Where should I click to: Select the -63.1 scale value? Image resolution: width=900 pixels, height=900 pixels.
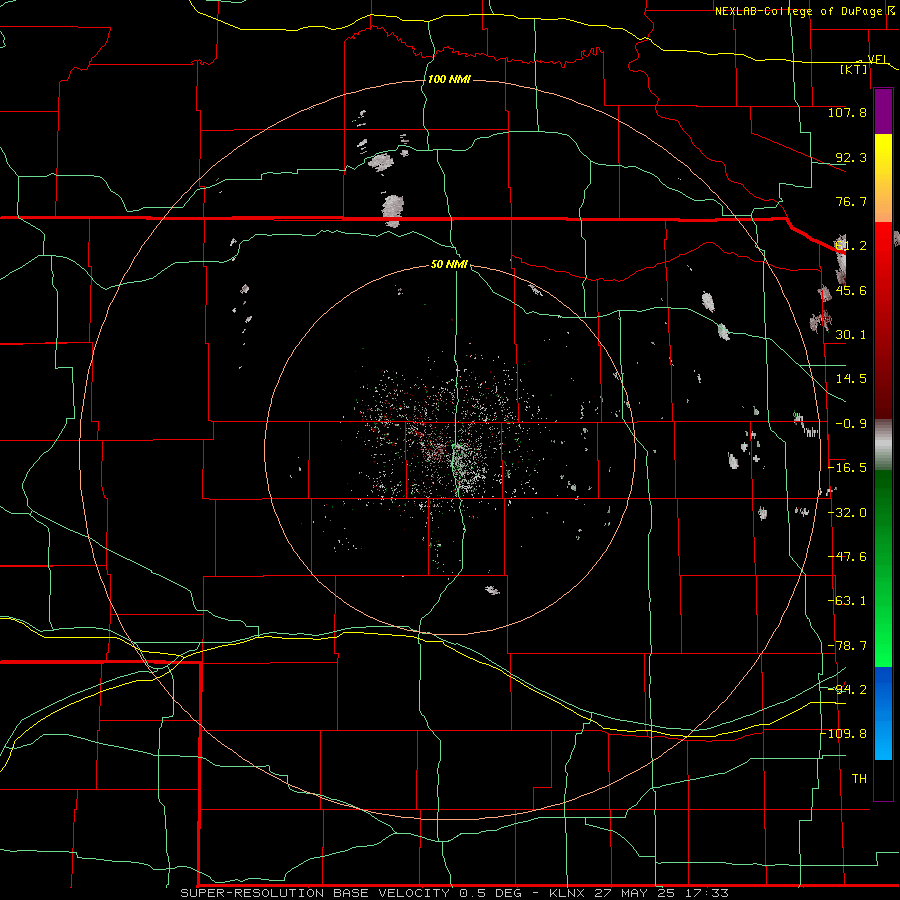click(847, 601)
